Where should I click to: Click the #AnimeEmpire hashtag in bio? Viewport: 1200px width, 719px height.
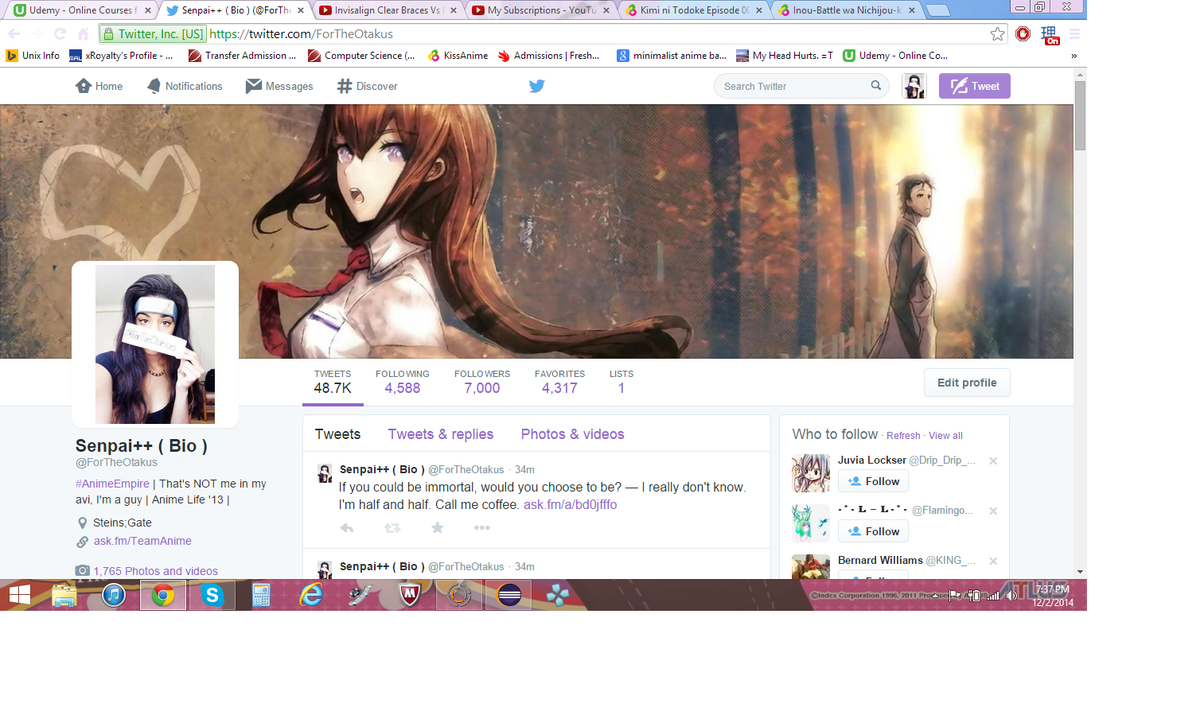(x=113, y=484)
